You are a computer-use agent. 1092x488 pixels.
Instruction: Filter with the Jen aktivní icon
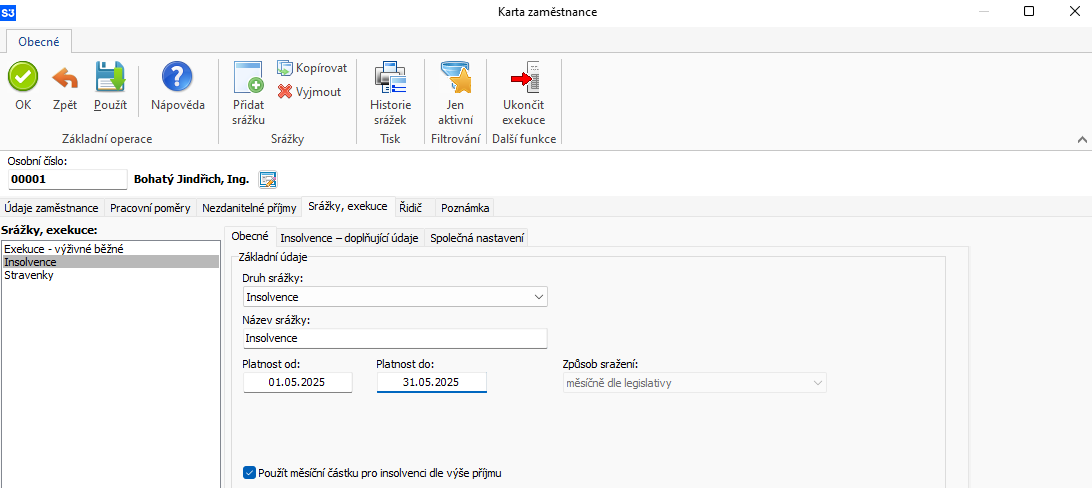coord(455,77)
